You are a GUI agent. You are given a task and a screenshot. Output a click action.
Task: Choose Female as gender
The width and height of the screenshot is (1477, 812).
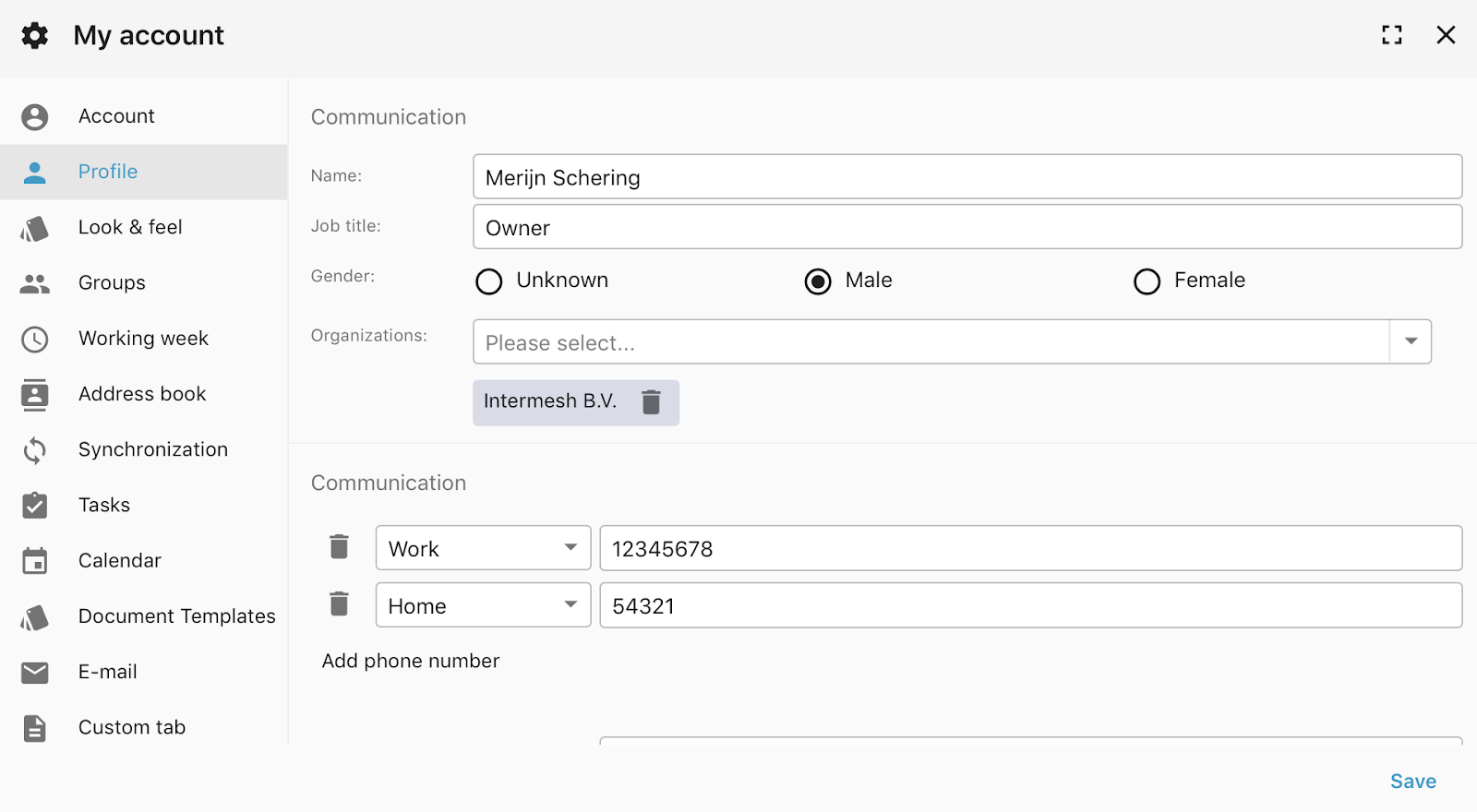[1147, 281]
